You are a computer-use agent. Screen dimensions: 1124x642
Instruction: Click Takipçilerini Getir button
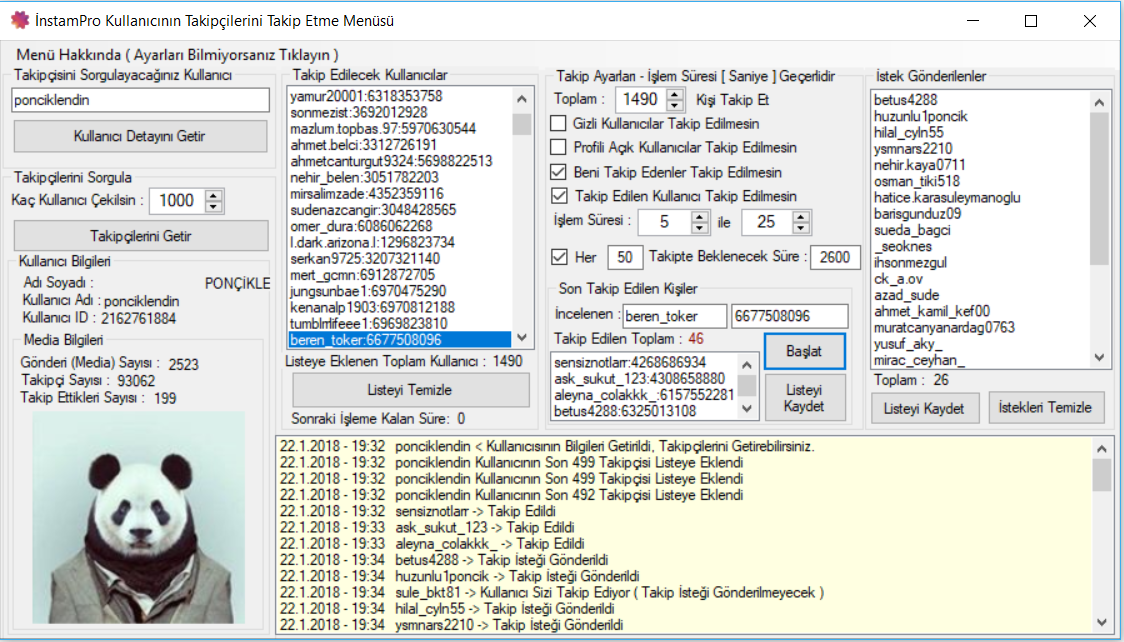click(141, 236)
